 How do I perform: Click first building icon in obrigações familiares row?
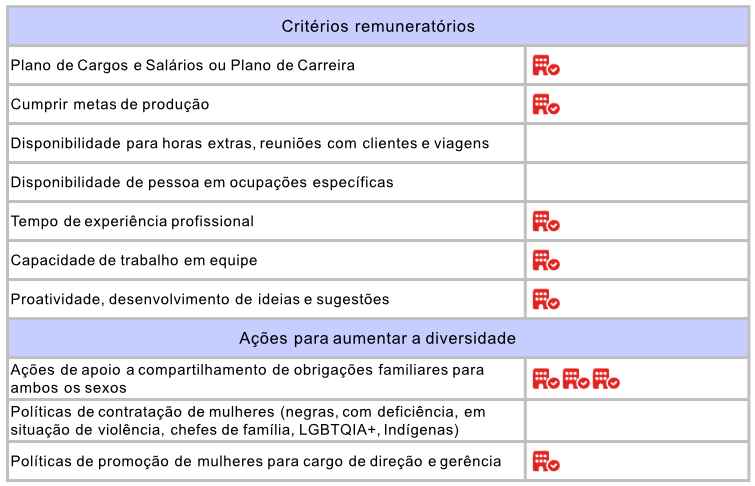click(545, 378)
